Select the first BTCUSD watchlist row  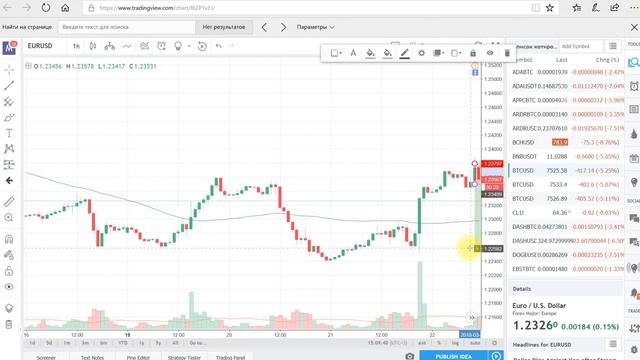[x=567, y=171]
